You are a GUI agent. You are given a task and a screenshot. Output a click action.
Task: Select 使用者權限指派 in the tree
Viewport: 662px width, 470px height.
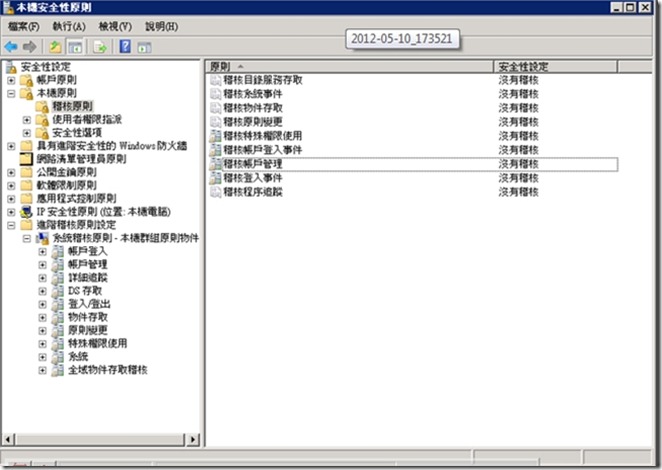86,119
